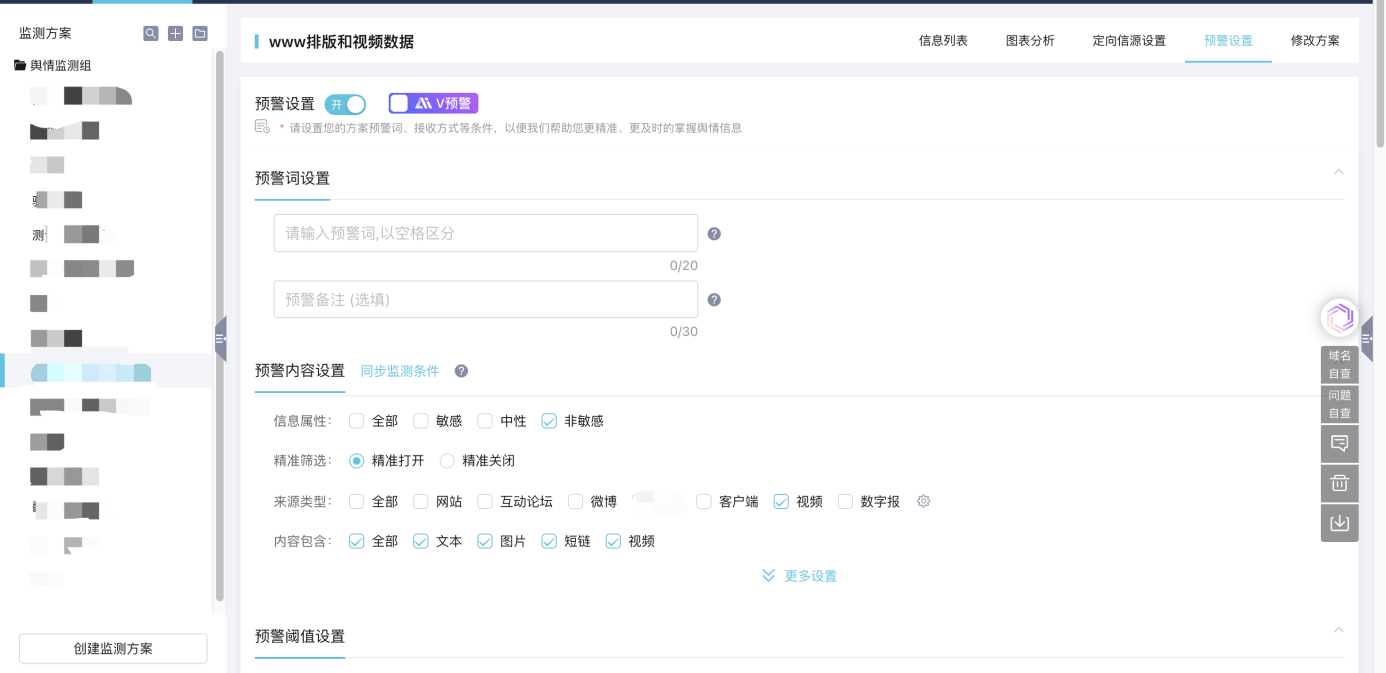
Task: Click the 创建监测方案 button
Action: (113, 648)
